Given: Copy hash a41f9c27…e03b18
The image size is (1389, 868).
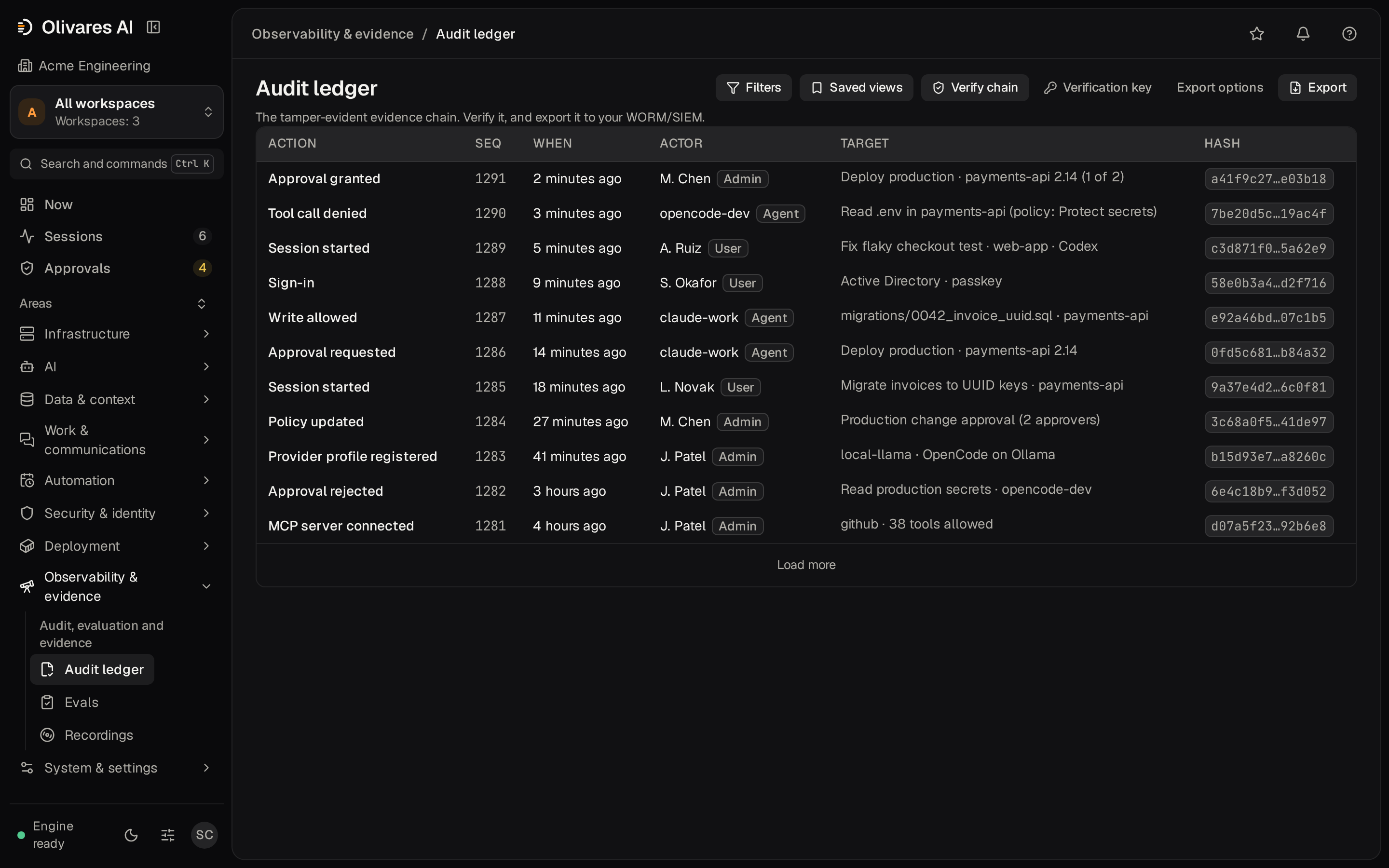Looking at the screenshot, I should pyautogui.click(x=1268, y=178).
